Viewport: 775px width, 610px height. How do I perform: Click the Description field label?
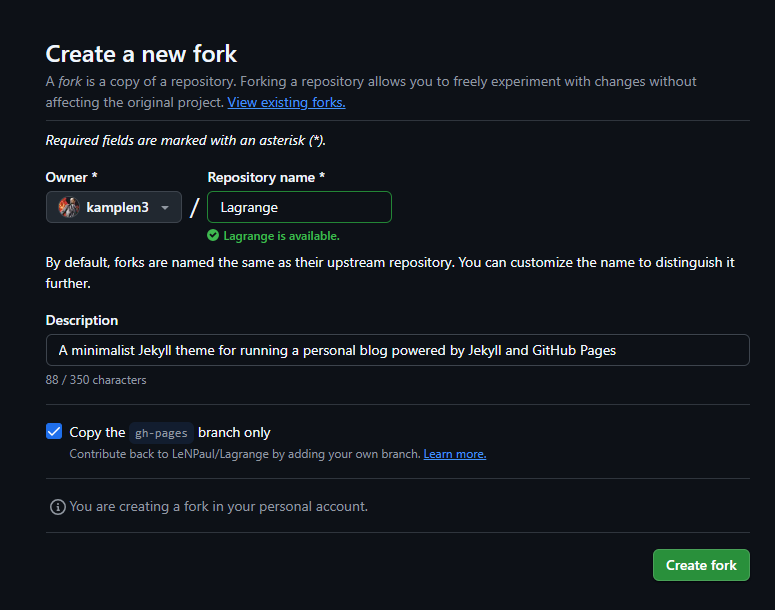click(82, 320)
